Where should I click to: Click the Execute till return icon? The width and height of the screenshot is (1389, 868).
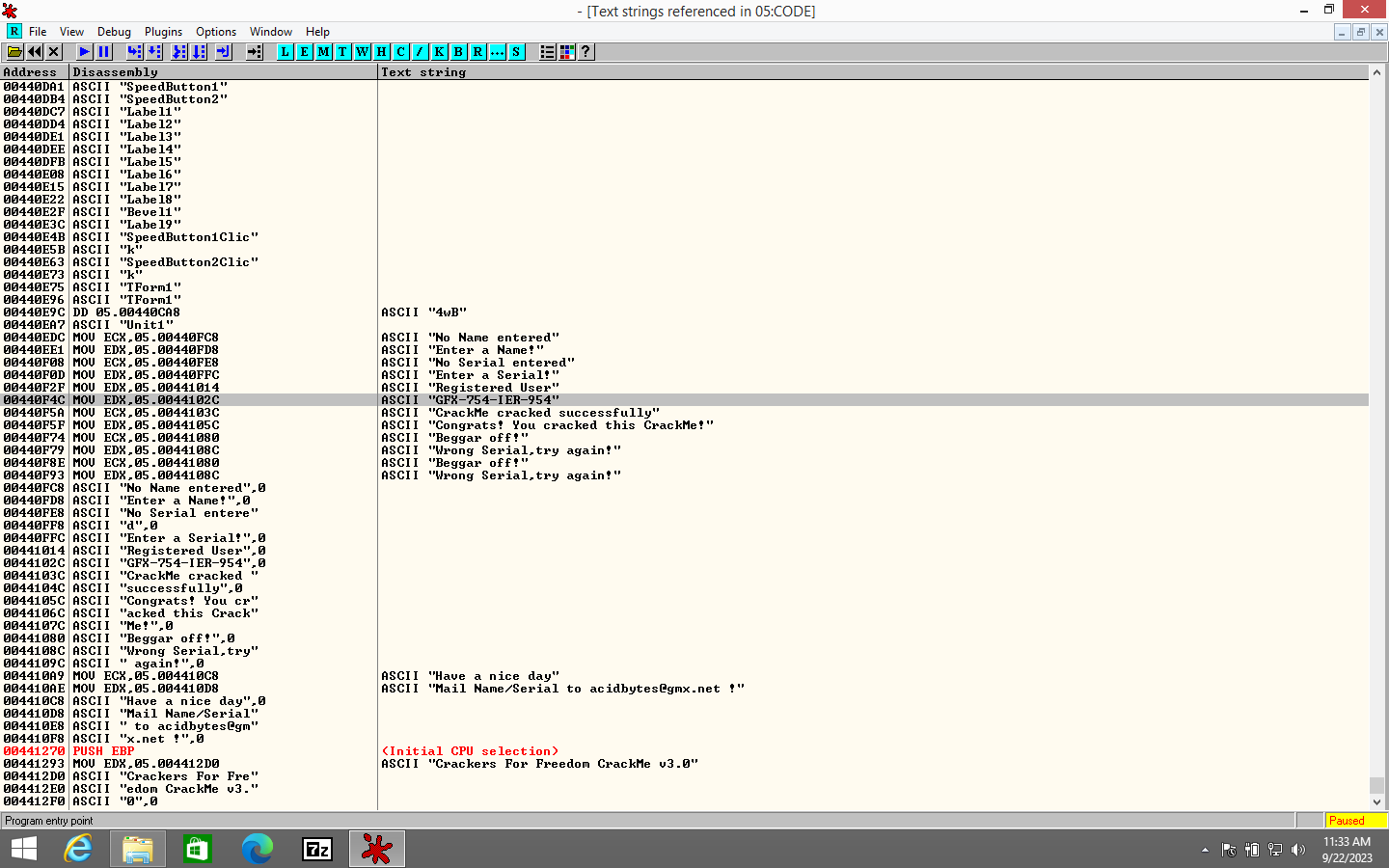pos(223,52)
